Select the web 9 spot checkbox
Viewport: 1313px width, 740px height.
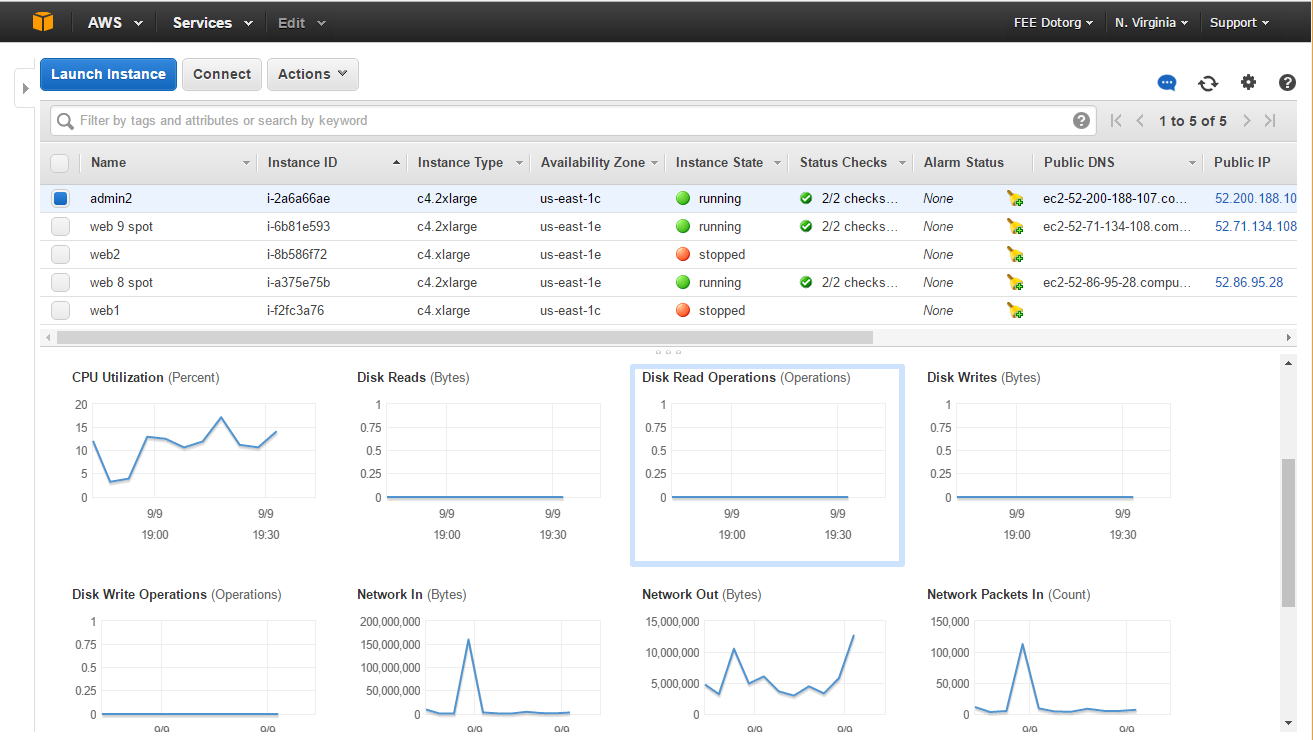click(x=60, y=227)
